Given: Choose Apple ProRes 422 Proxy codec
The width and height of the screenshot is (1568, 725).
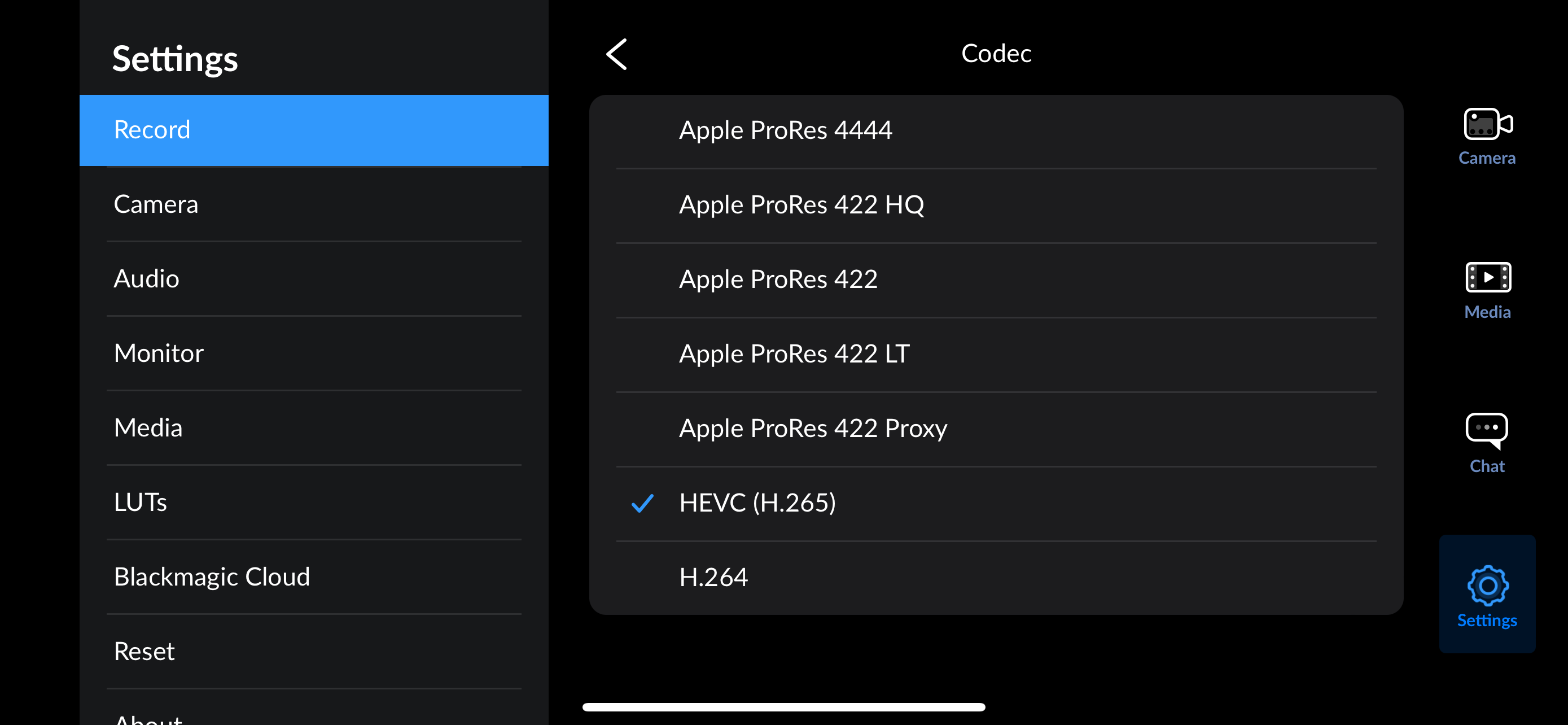Looking at the screenshot, I should click(813, 429).
